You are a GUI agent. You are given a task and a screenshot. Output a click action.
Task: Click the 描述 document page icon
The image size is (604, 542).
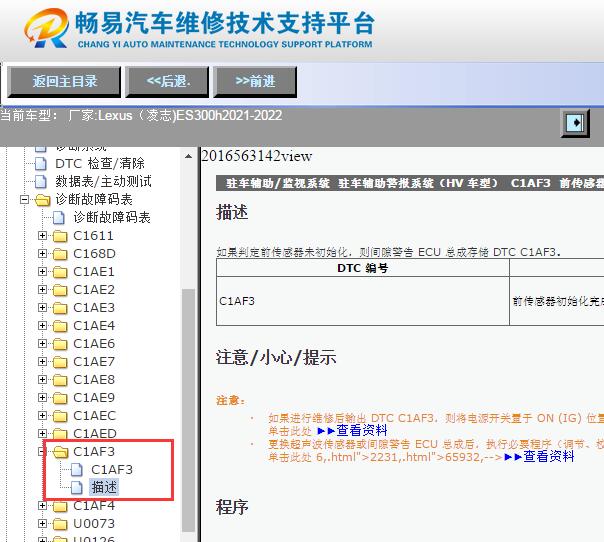77,488
